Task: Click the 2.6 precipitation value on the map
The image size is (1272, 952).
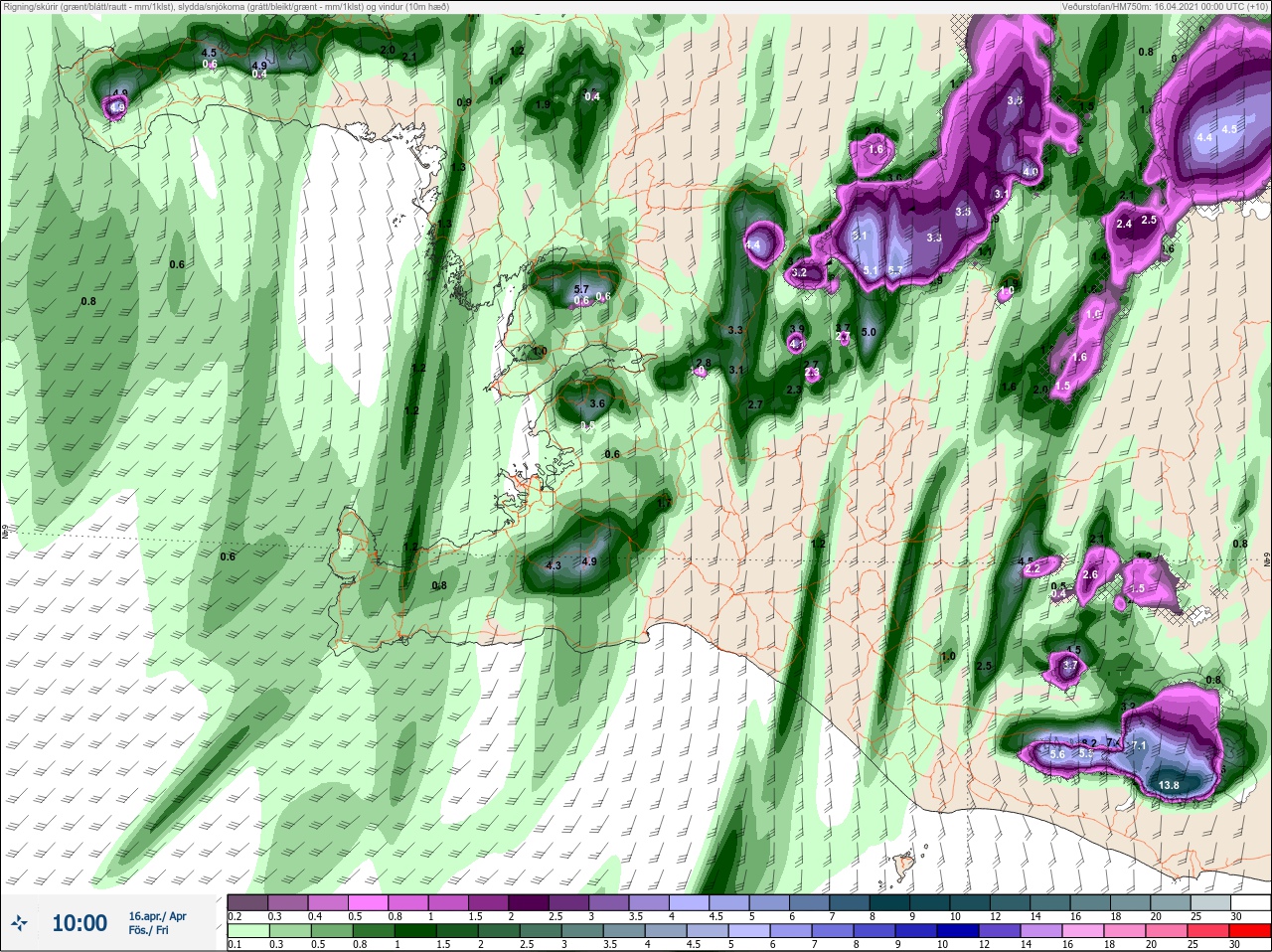Action: point(1089,574)
